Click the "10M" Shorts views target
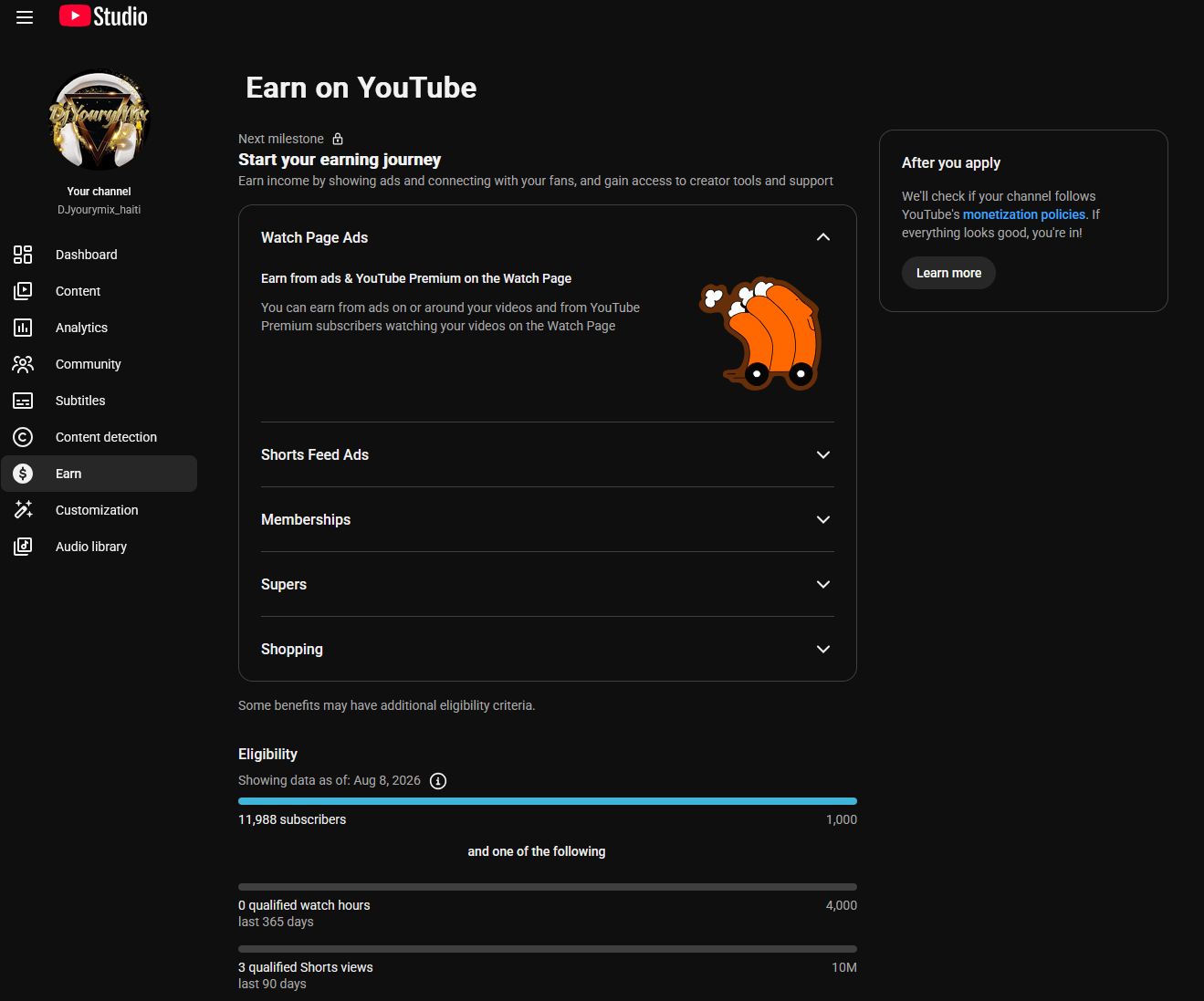The height and width of the screenshot is (1001, 1204). click(x=844, y=967)
